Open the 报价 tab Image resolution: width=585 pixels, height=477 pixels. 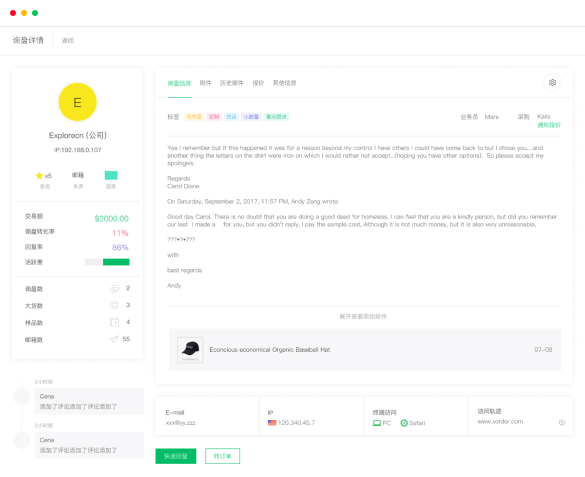pos(258,83)
